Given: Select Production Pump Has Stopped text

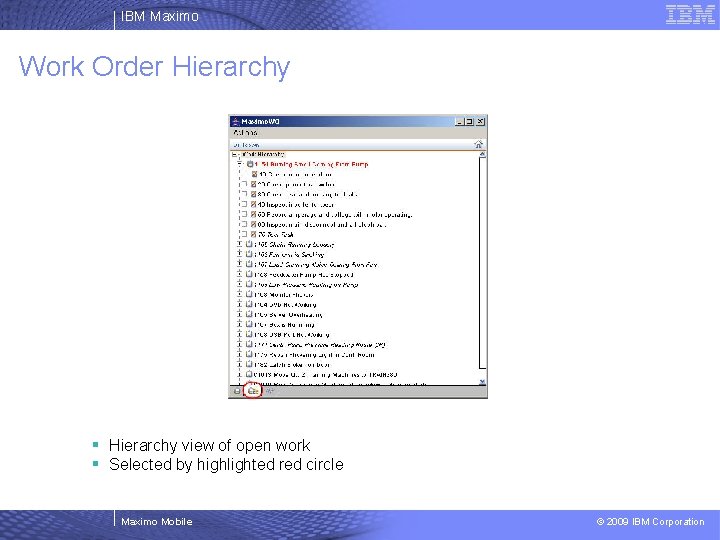Looking at the screenshot, I should click(x=304, y=275).
